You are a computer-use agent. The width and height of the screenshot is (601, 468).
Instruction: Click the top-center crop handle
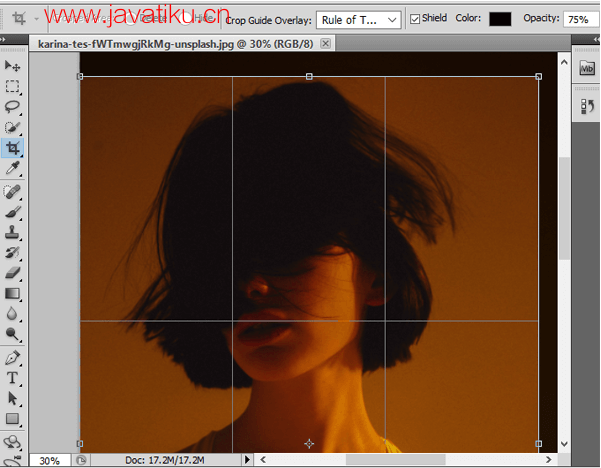[x=309, y=77]
